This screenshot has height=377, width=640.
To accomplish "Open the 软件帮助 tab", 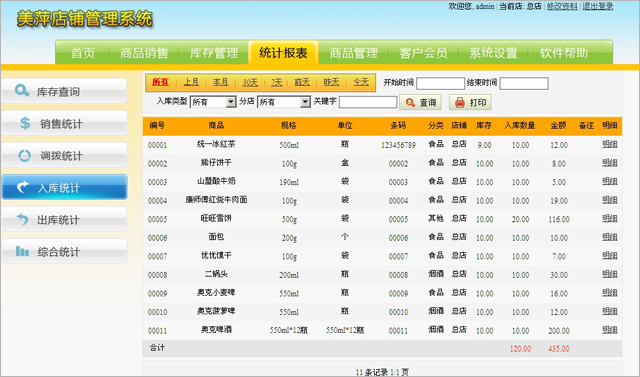I will point(564,53).
